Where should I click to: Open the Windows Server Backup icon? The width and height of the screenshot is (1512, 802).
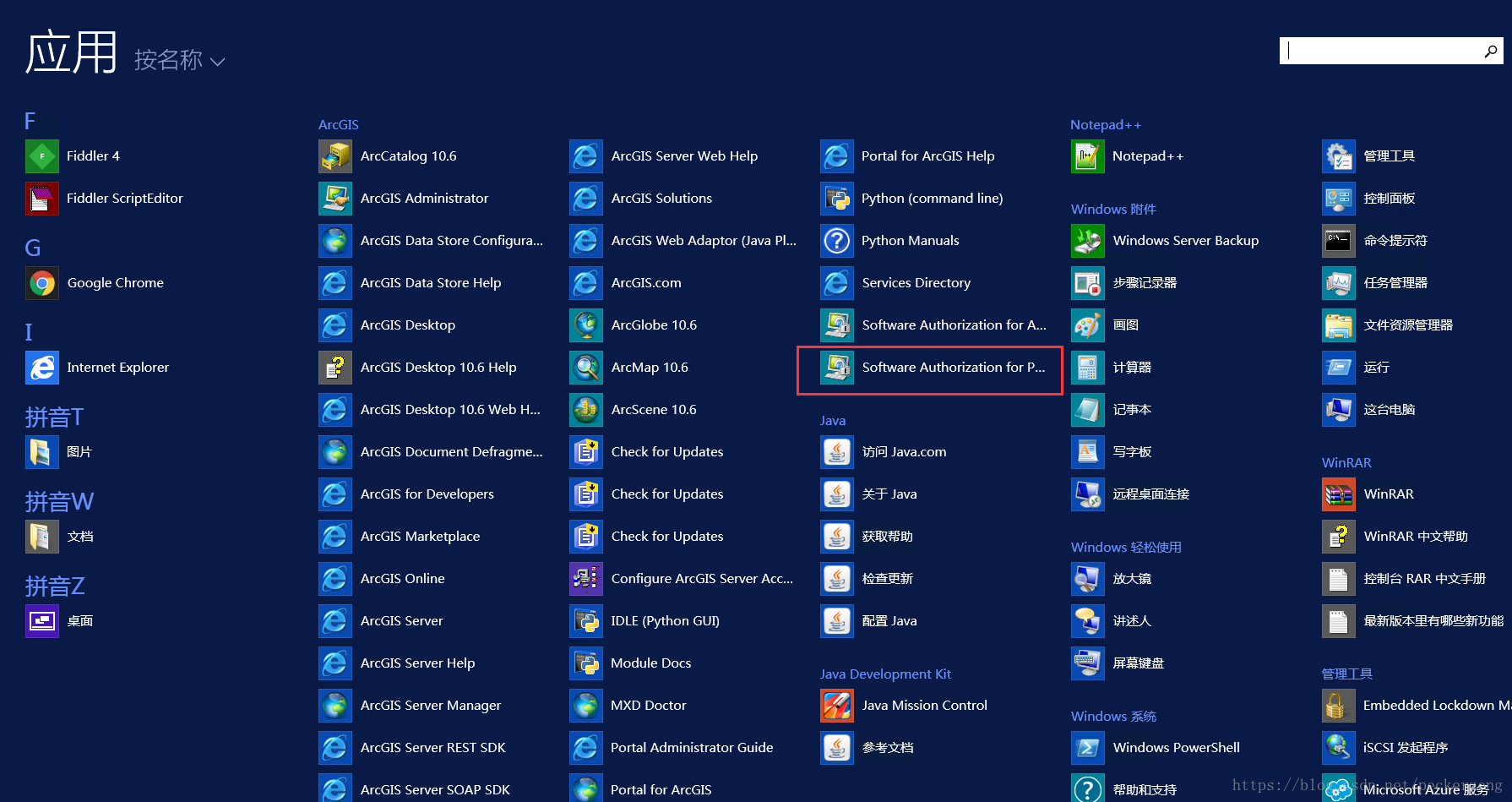click(x=1088, y=241)
